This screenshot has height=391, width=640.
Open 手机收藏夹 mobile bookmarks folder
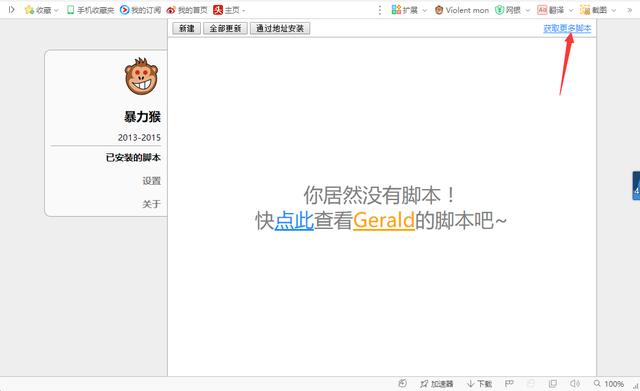[x=90, y=10]
